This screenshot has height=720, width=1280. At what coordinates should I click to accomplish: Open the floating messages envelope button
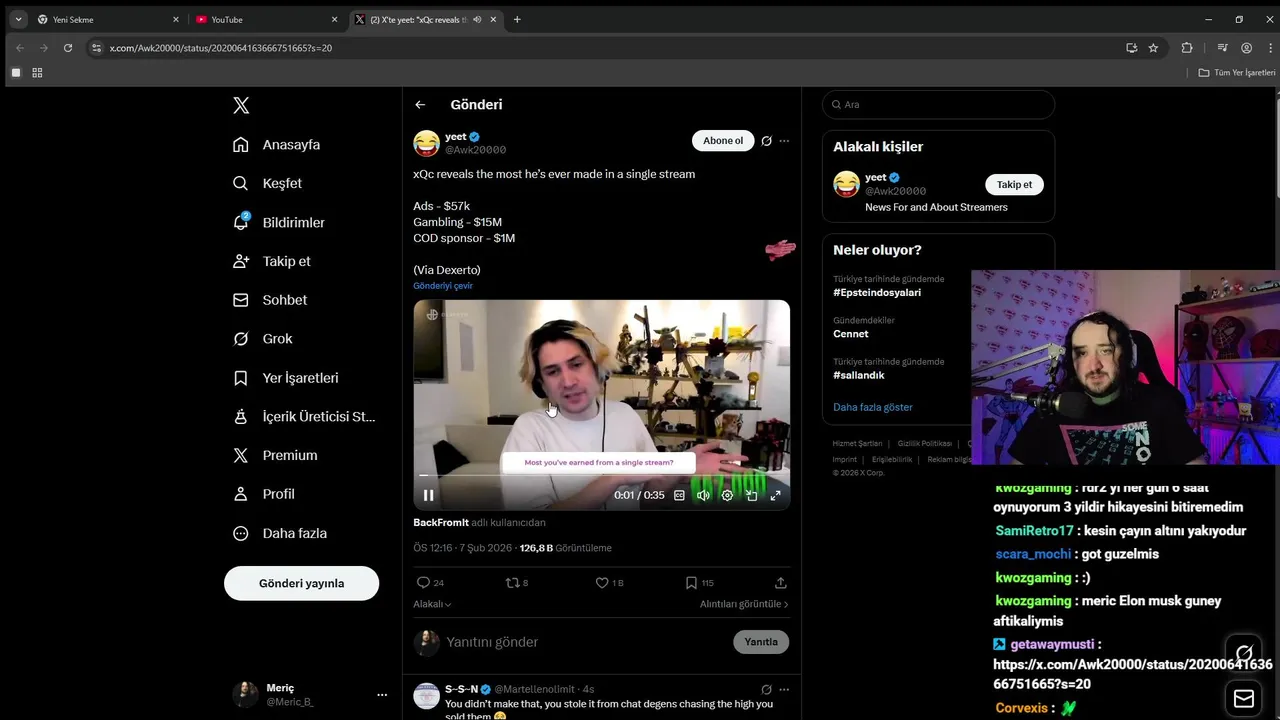(x=1244, y=698)
